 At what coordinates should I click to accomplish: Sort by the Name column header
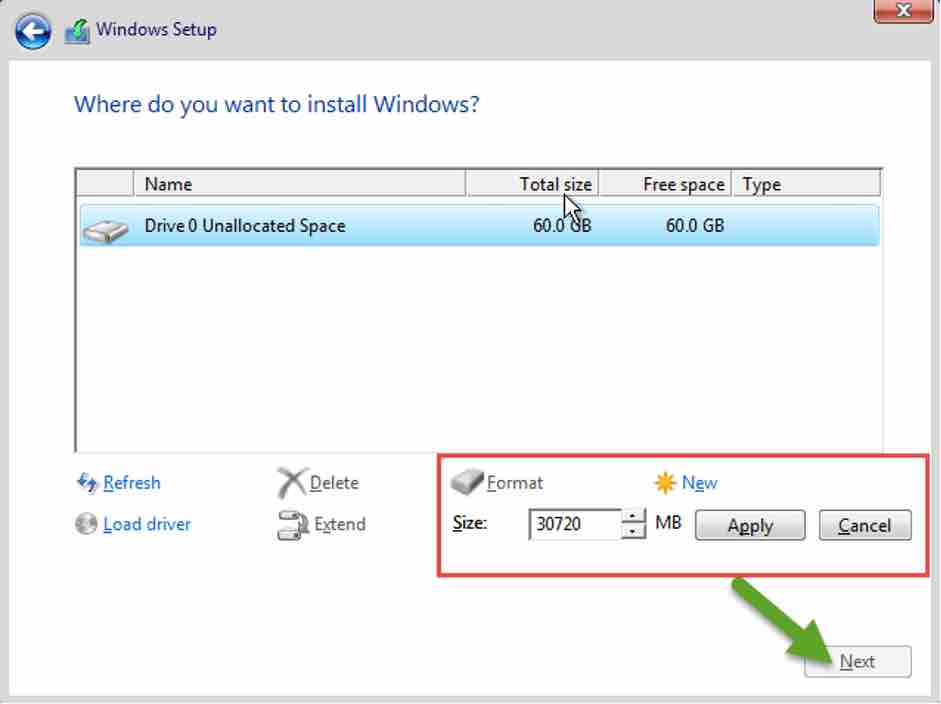coord(300,184)
